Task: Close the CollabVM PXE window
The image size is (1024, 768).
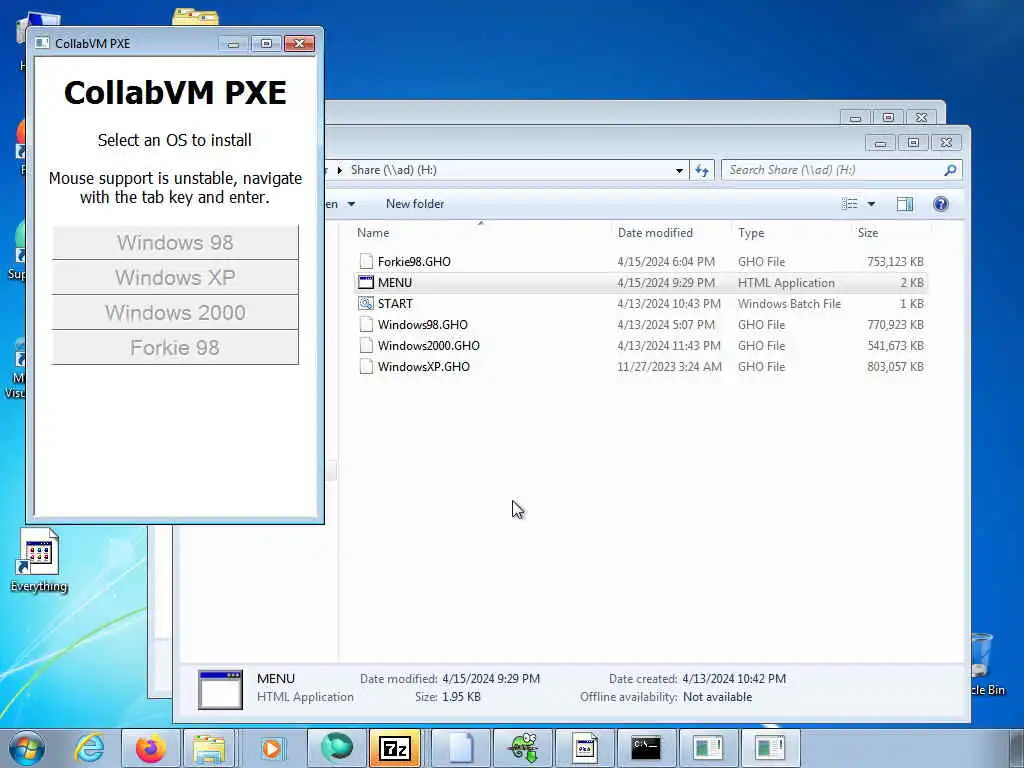Action: tap(299, 44)
